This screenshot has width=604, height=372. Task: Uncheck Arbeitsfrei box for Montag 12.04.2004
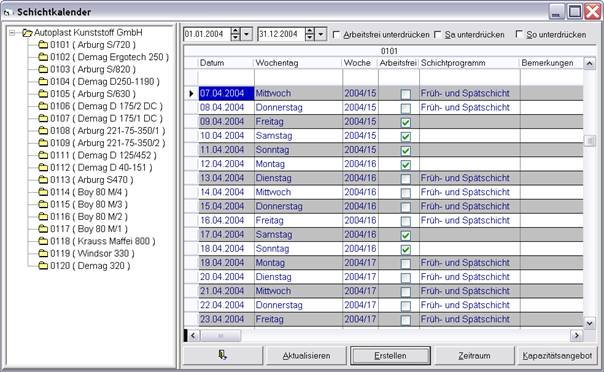point(405,165)
